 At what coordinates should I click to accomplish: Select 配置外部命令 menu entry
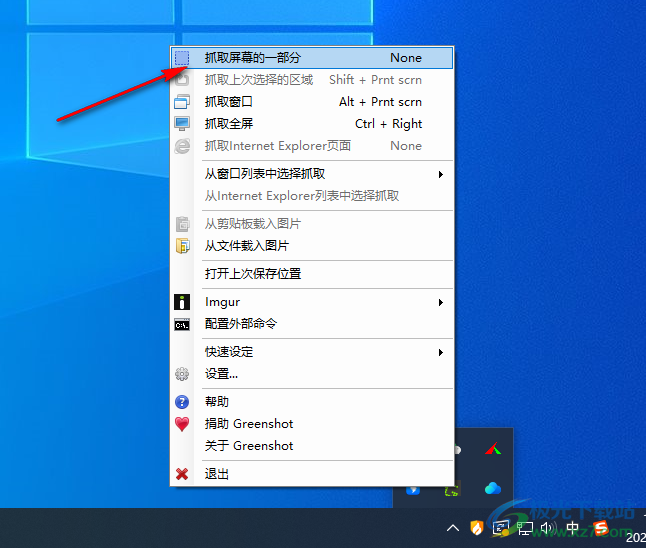[312, 324]
